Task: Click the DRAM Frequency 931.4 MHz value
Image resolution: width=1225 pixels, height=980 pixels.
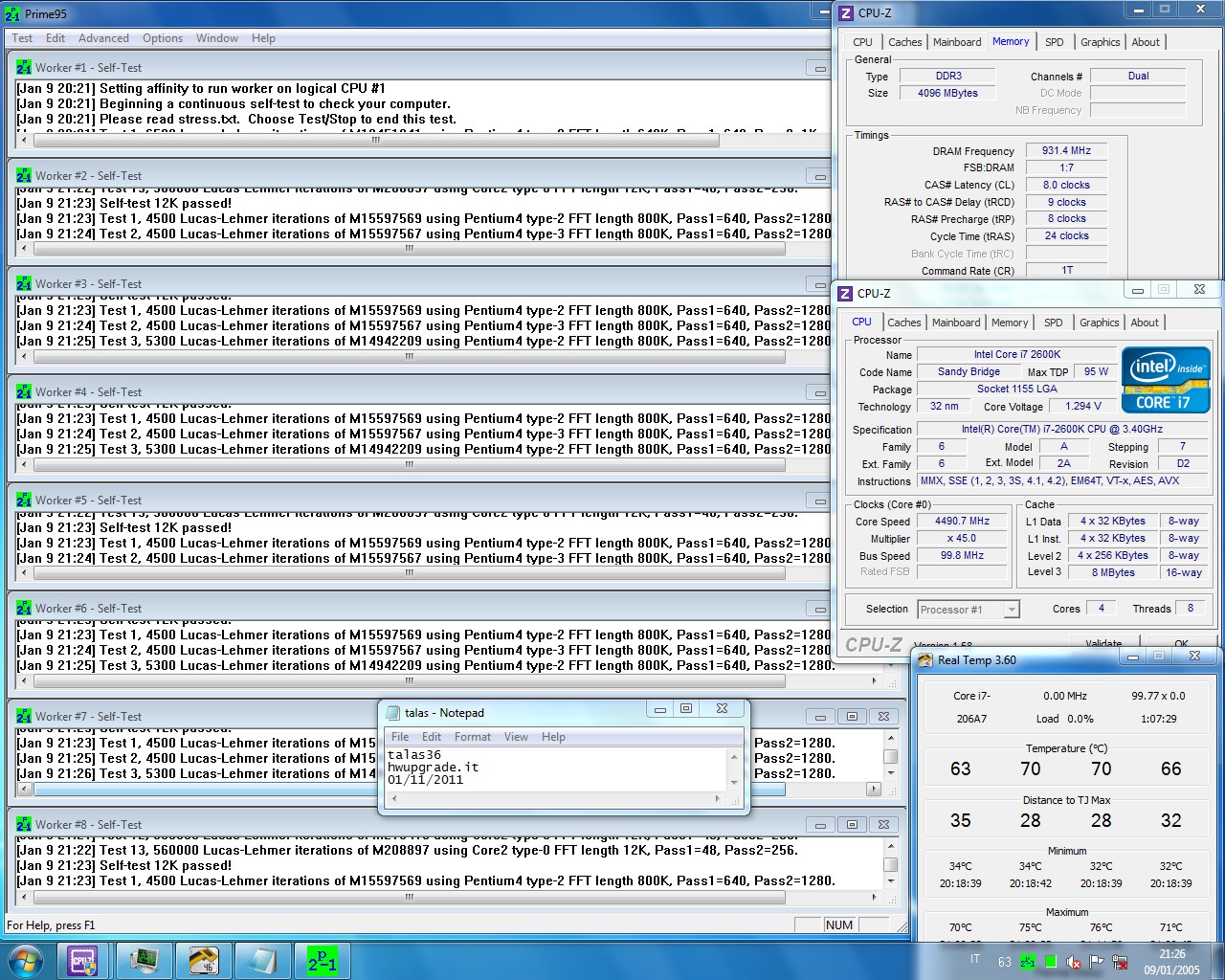Action: [1066, 150]
